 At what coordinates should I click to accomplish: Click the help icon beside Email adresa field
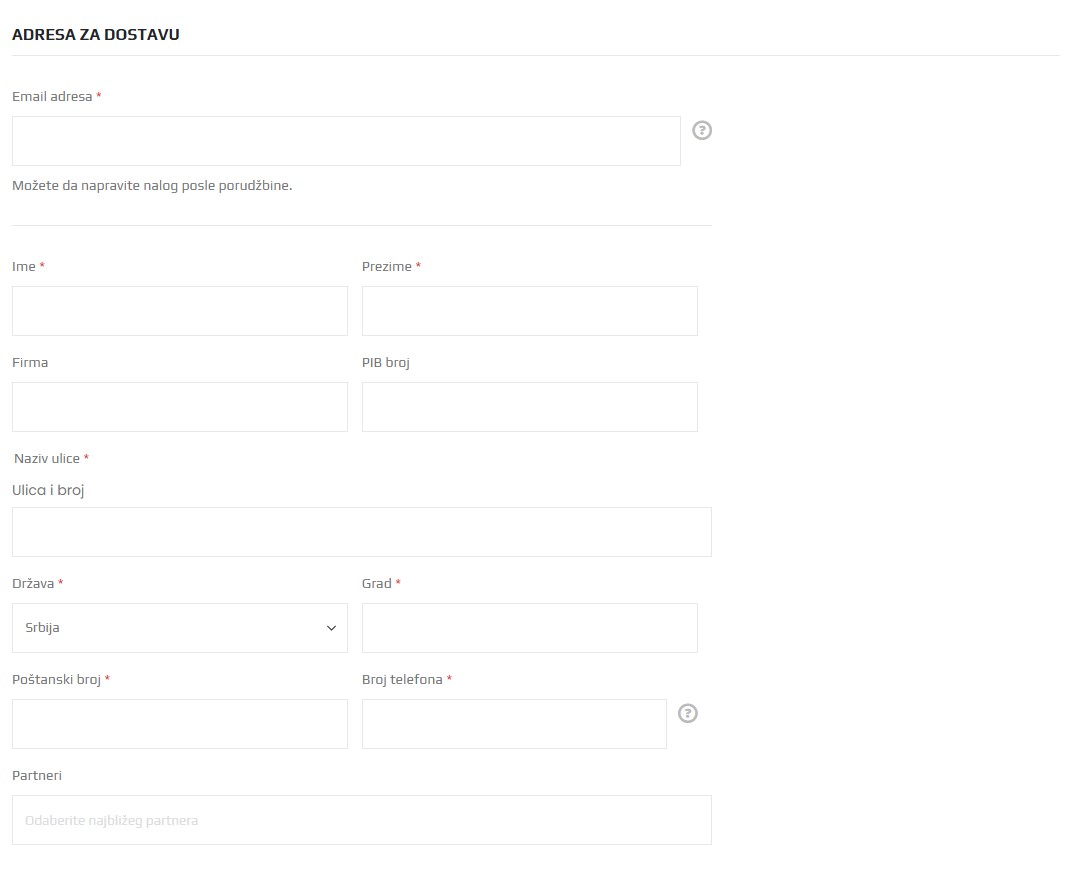[x=702, y=130]
